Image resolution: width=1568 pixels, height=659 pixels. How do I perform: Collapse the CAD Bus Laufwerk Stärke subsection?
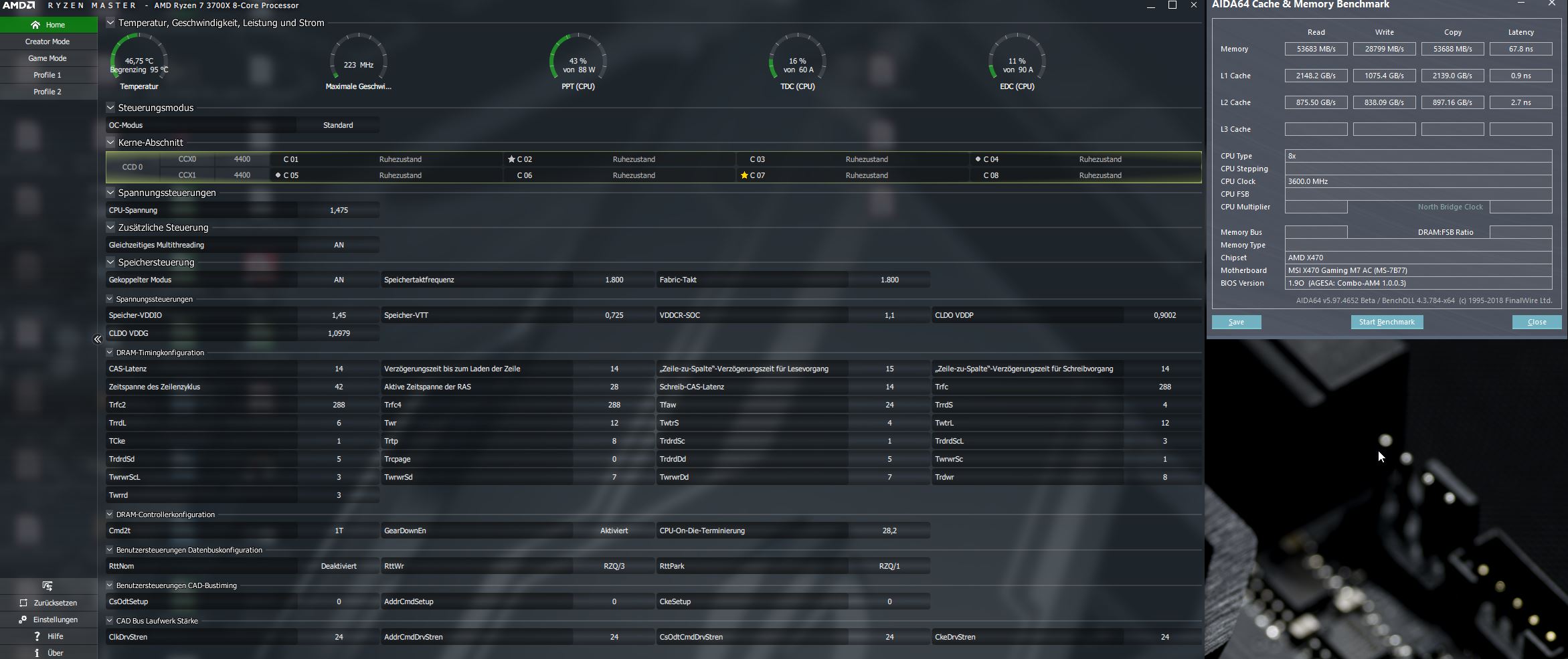pos(110,621)
